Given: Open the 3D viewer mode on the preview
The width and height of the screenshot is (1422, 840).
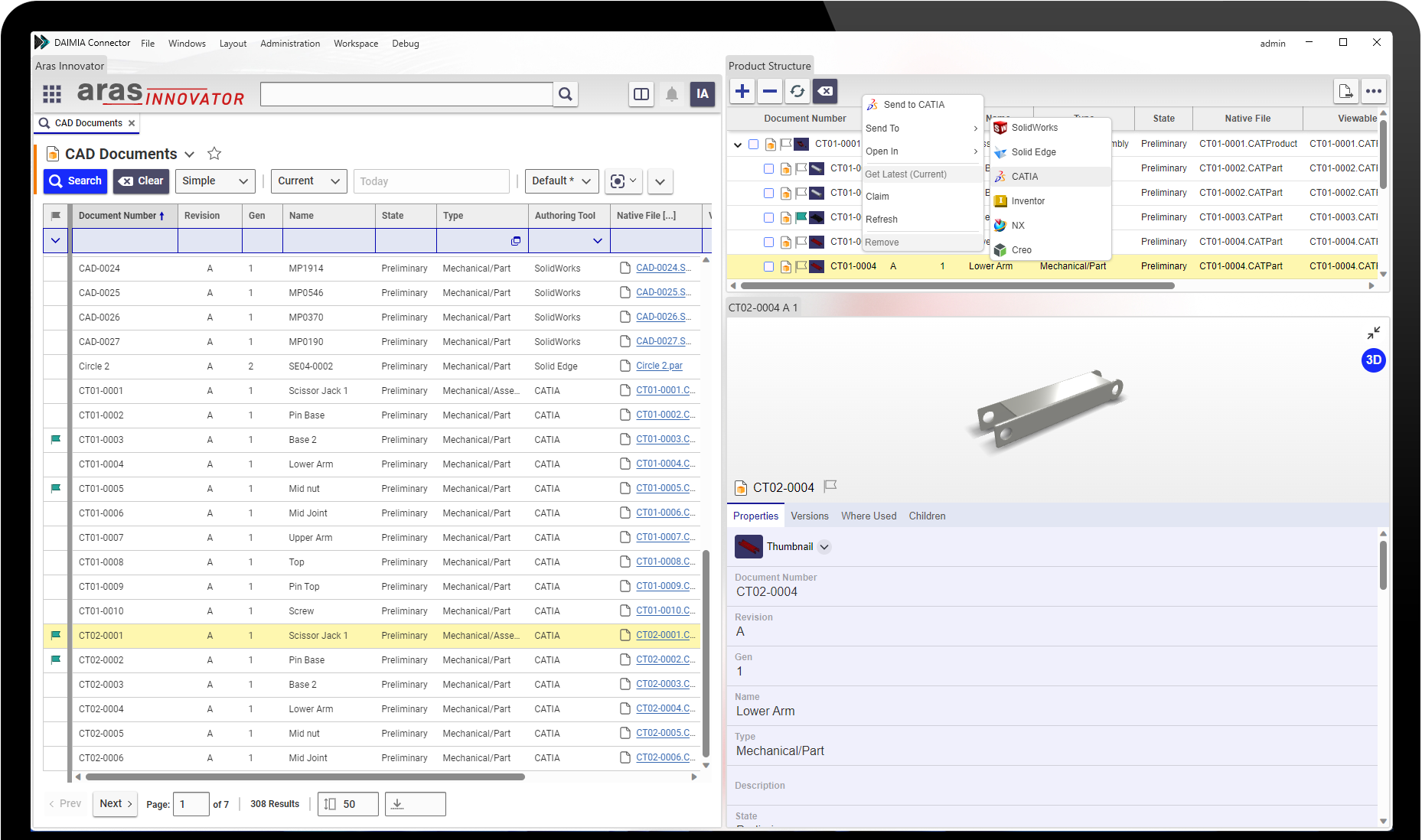Looking at the screenshot, I should (x=1374, y=360).
